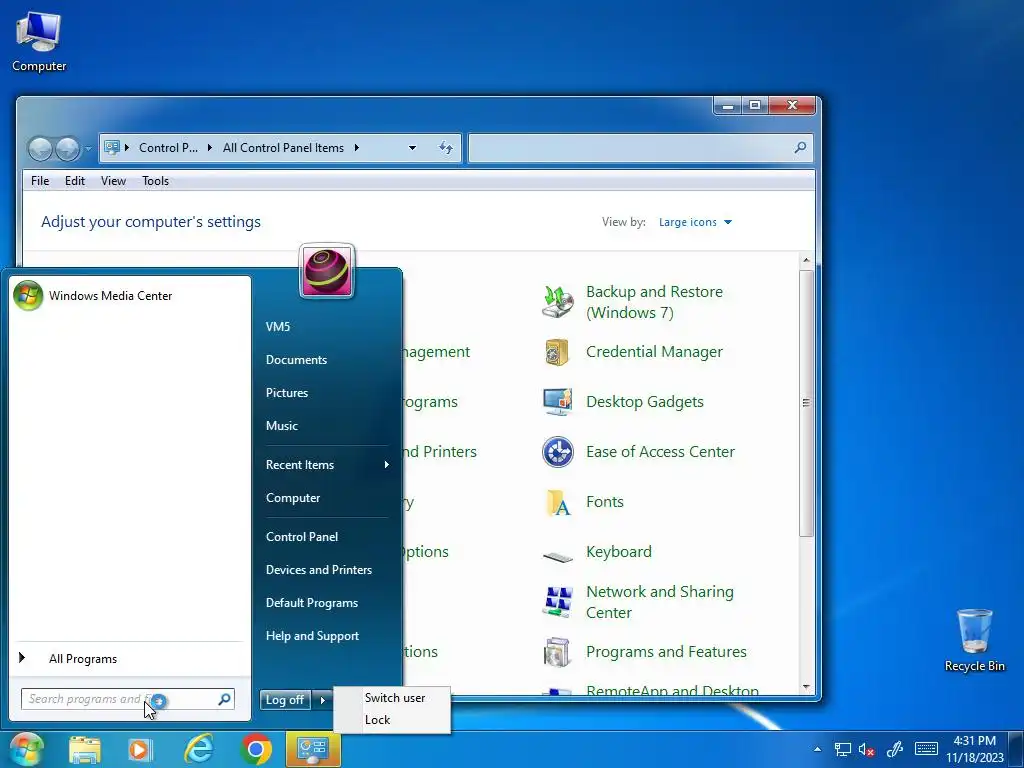Launch Windows Media Player from taskbar
This screenshot has height=768, width=1024.
tap(140, 750)
